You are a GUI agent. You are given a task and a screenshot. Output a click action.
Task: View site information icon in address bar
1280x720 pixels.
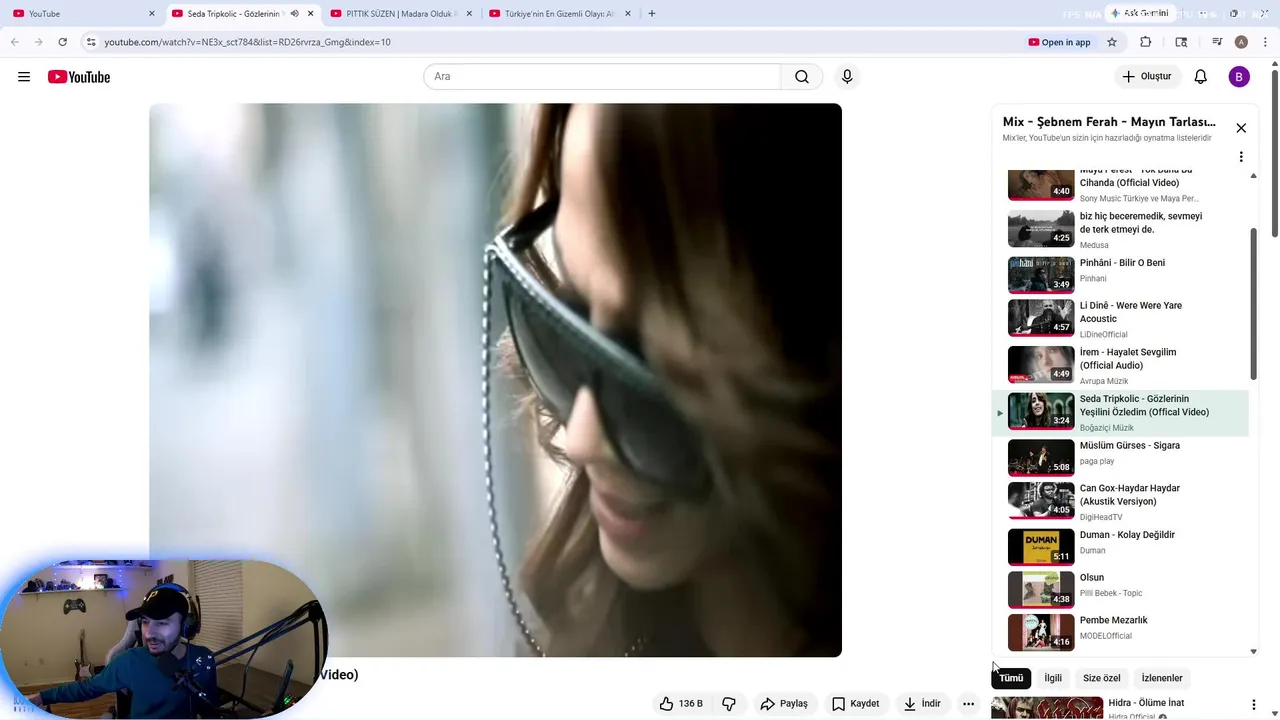[x=91, y=42]
